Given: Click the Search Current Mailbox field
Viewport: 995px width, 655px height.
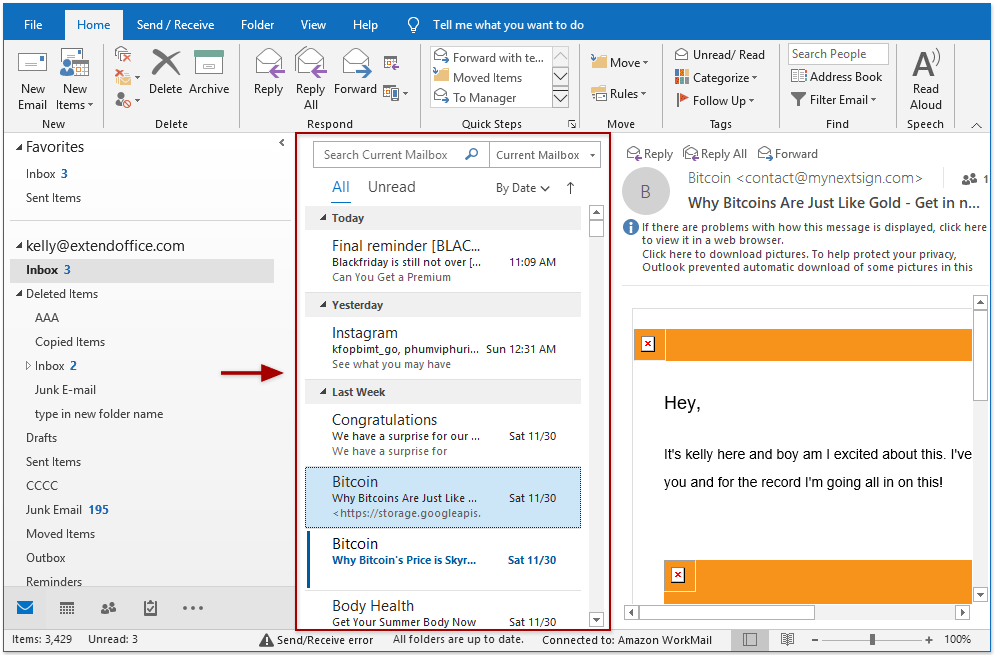Looking at the screenshot, I should point(386,155).
